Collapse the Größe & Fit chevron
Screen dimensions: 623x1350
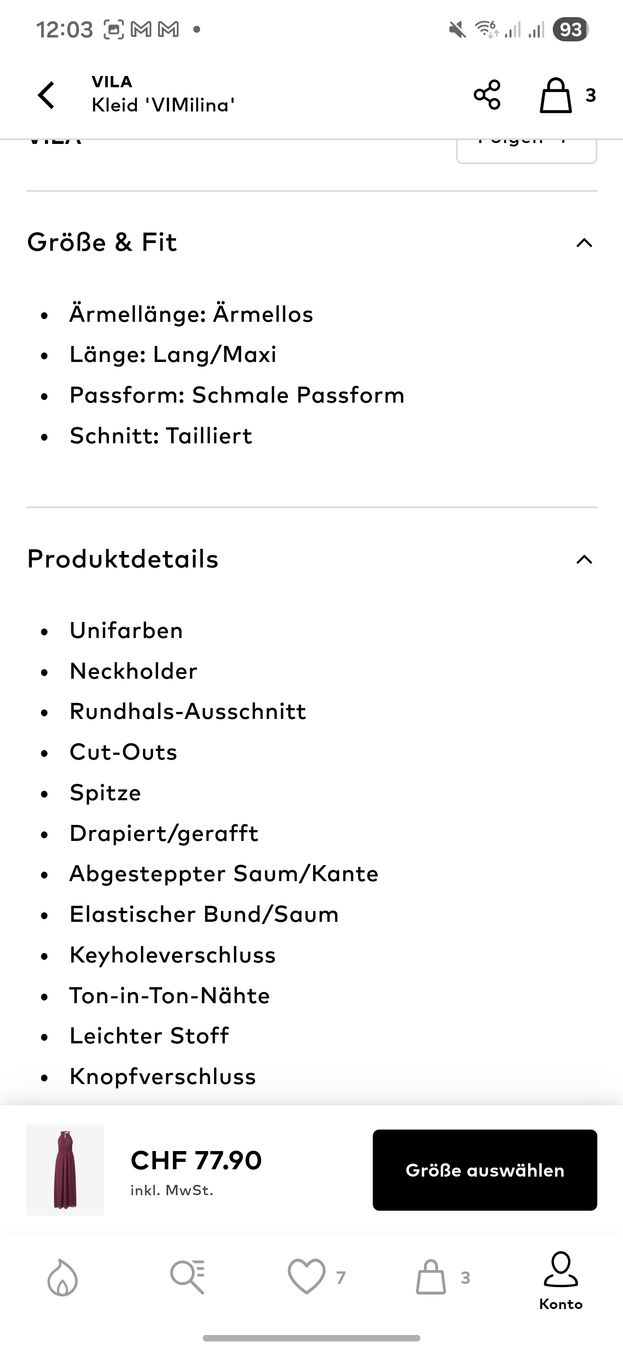tap(585, 242)
